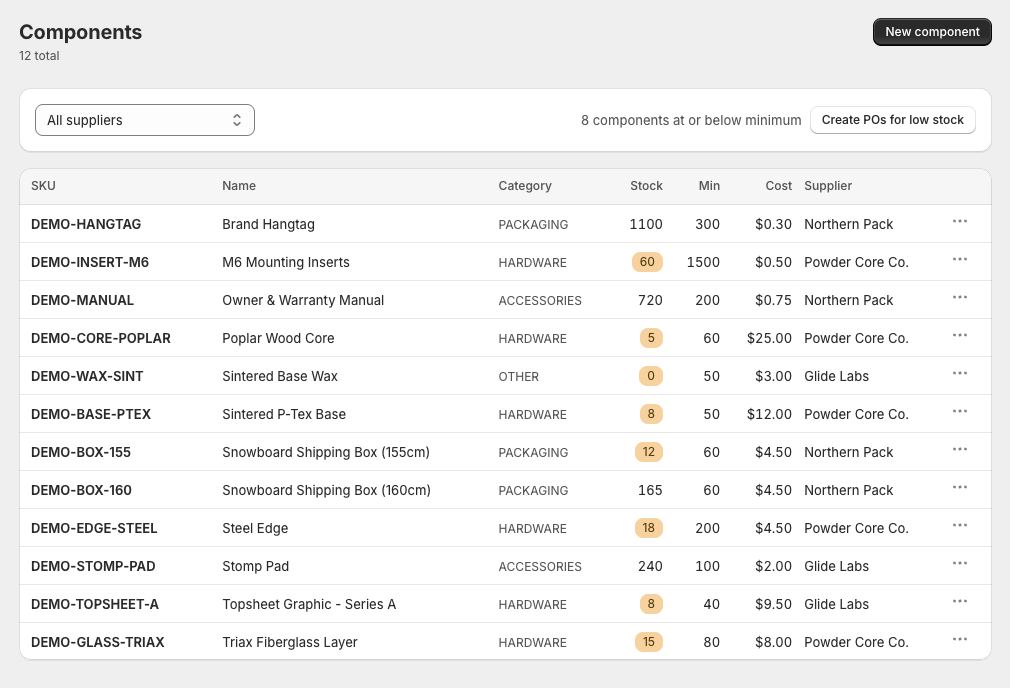The width and height of the screenshot is (1010, 688).
Task: Click the Poplar Wood Core name
Action: click(x=278, y=338)
